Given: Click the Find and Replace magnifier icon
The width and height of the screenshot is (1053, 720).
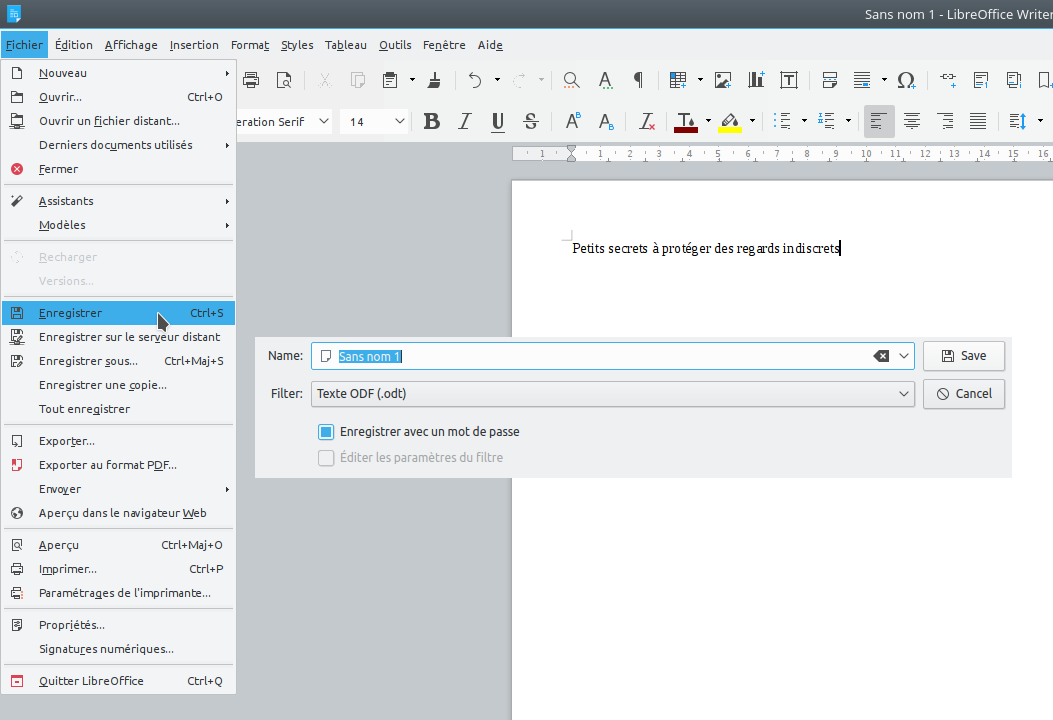Looking at the screenshot, I should 571,80.
